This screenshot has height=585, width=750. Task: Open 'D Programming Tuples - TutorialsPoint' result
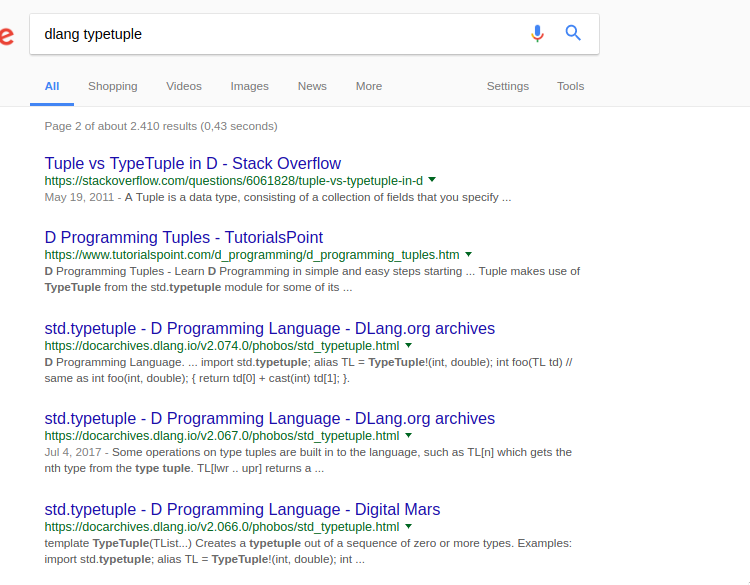point(184,238)
